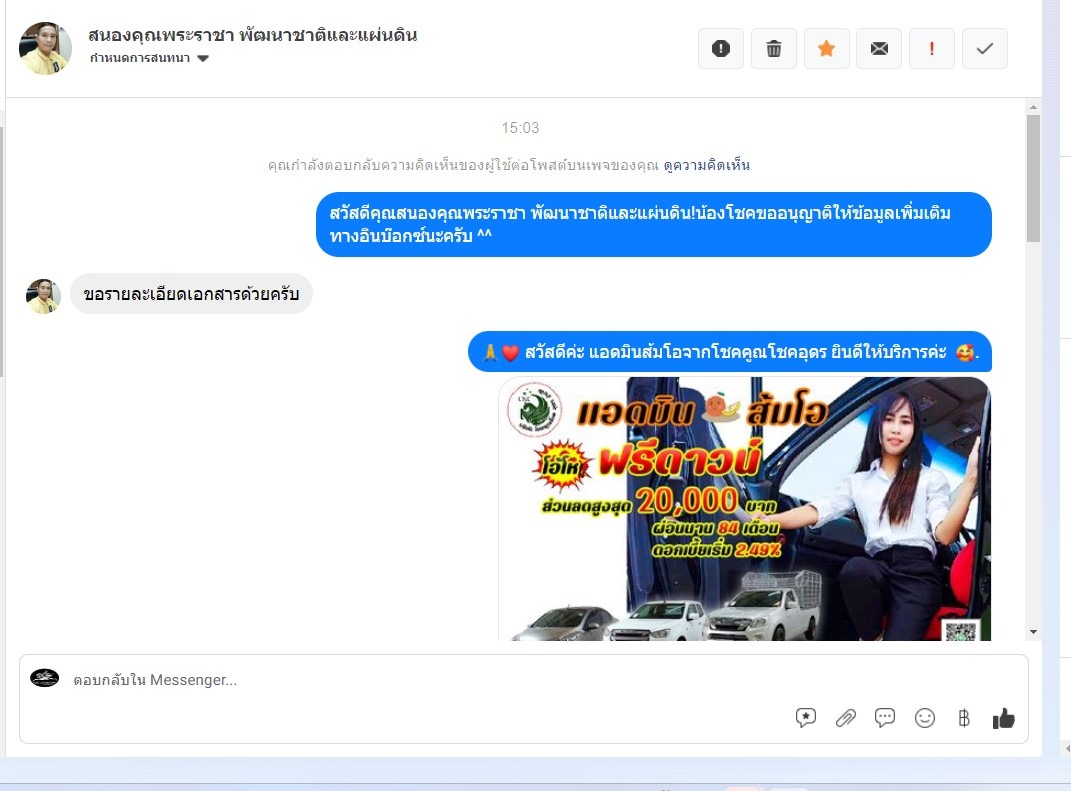The width and height of the screenshot is (1071, 791).
Task: Click the chat scrollbar down arrow
Action: pyautogui.click(x=1033, y=632)
